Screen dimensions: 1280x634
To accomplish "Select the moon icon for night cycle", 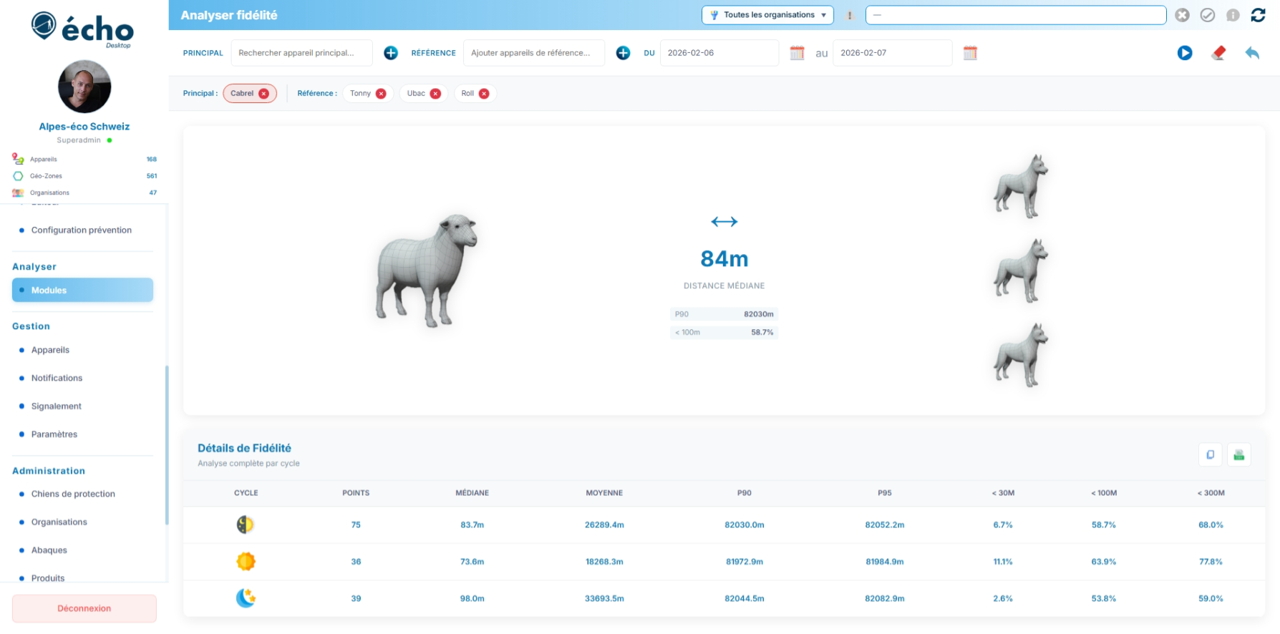I will coord(245,598).
